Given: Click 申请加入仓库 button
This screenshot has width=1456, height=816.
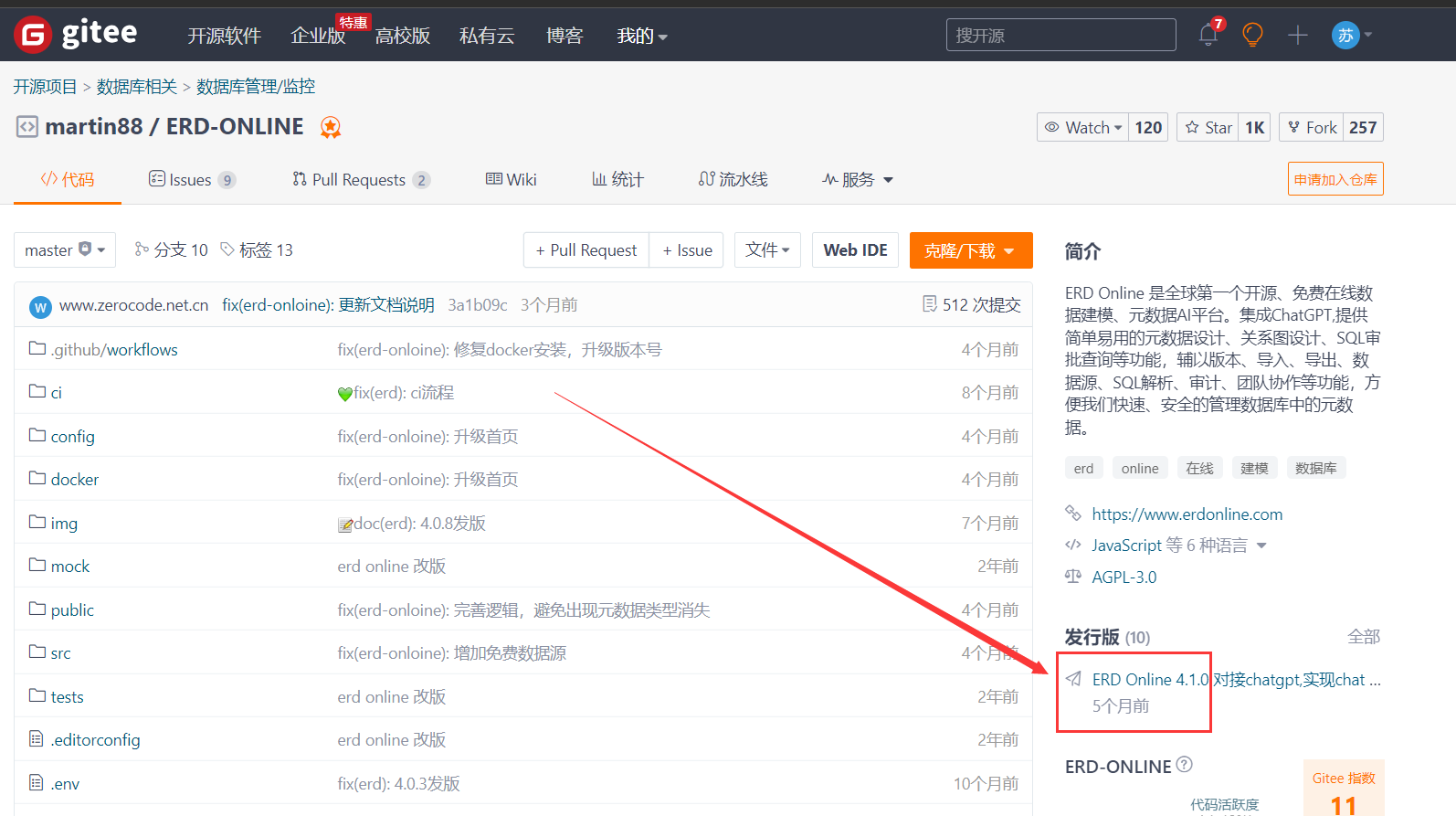Looking at the screenshot, I should (1335, 179).
